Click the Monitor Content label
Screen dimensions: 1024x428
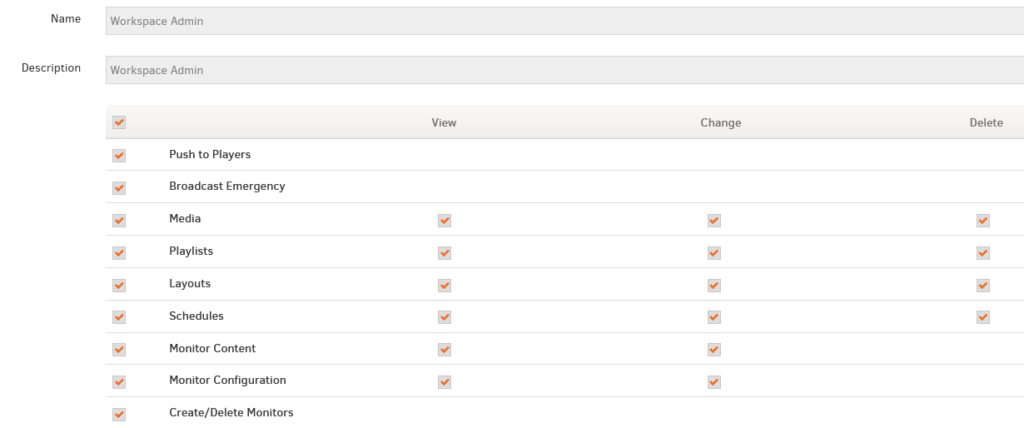coord(212,348)
